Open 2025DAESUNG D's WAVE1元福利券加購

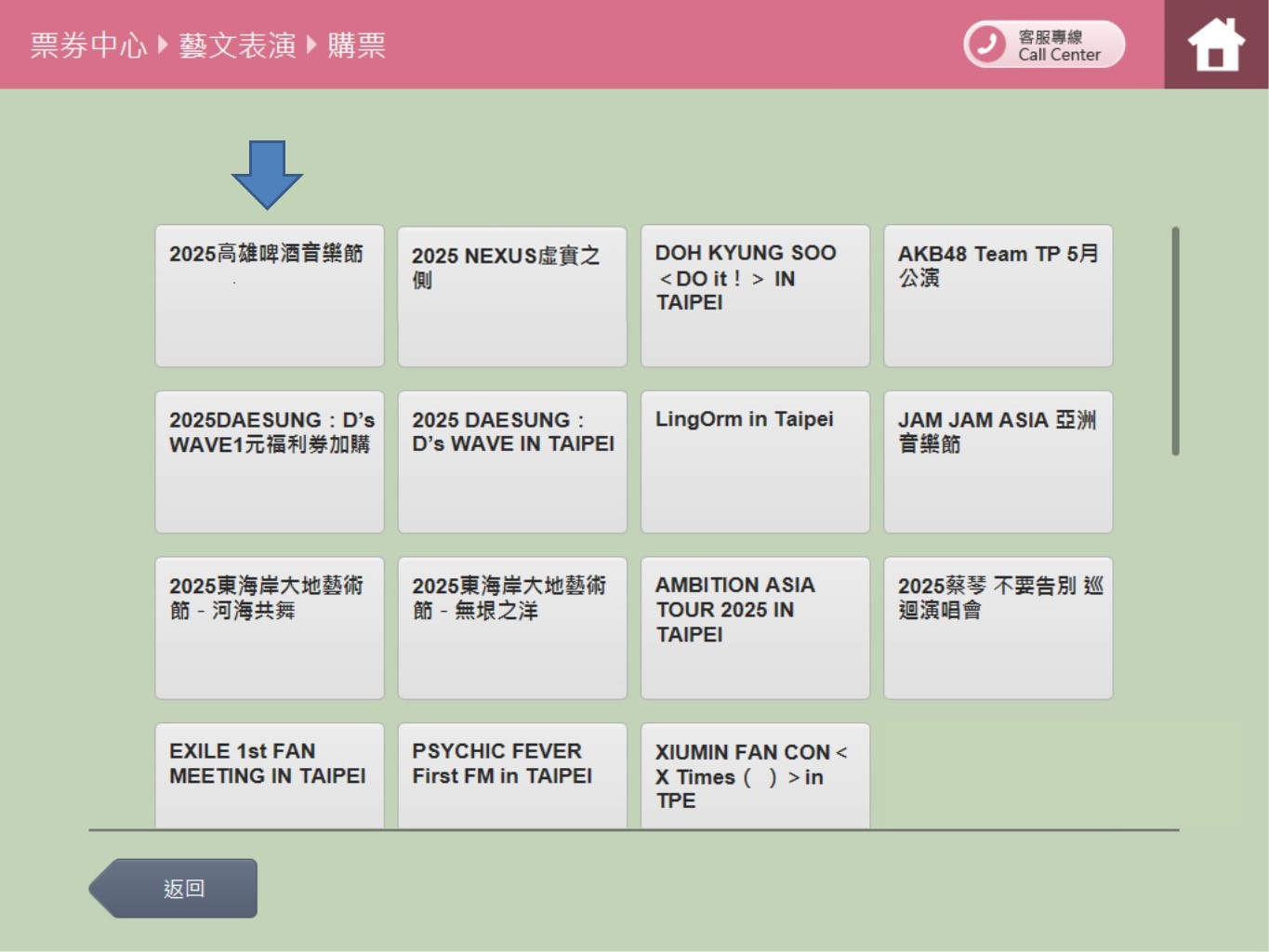270,462
